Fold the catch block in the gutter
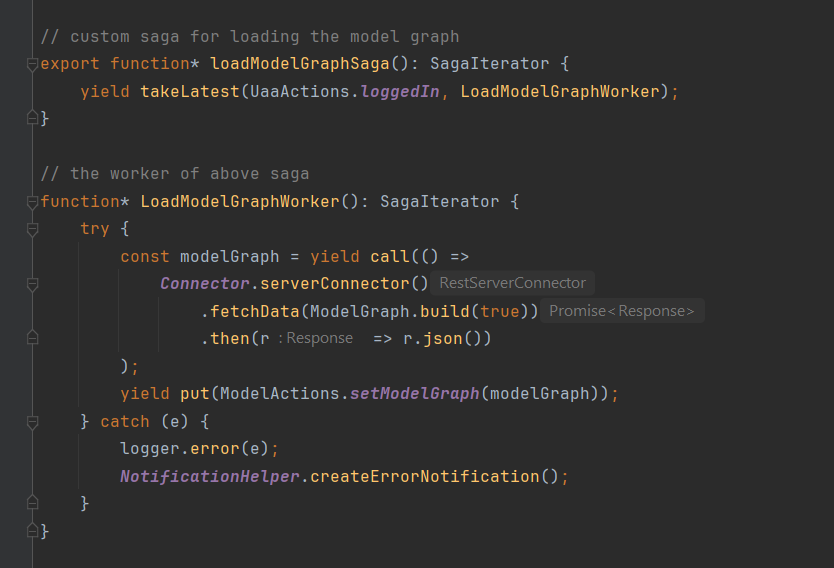Viewport: 834px width, 568px height. point(32,422)
